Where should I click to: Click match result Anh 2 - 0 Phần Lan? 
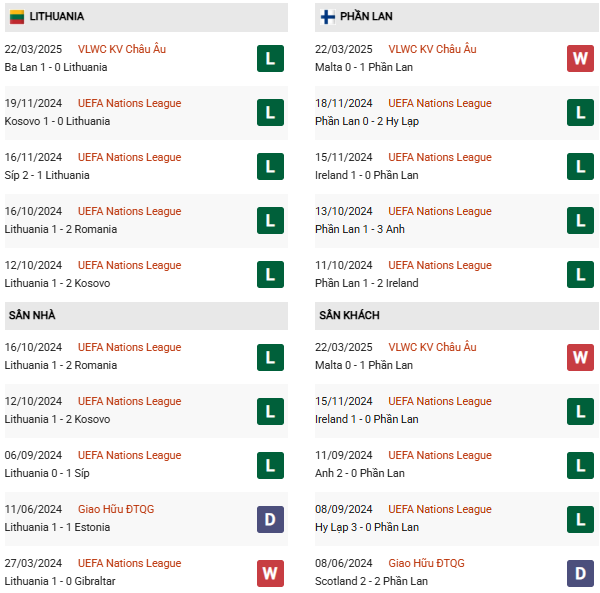click(360, 473)
